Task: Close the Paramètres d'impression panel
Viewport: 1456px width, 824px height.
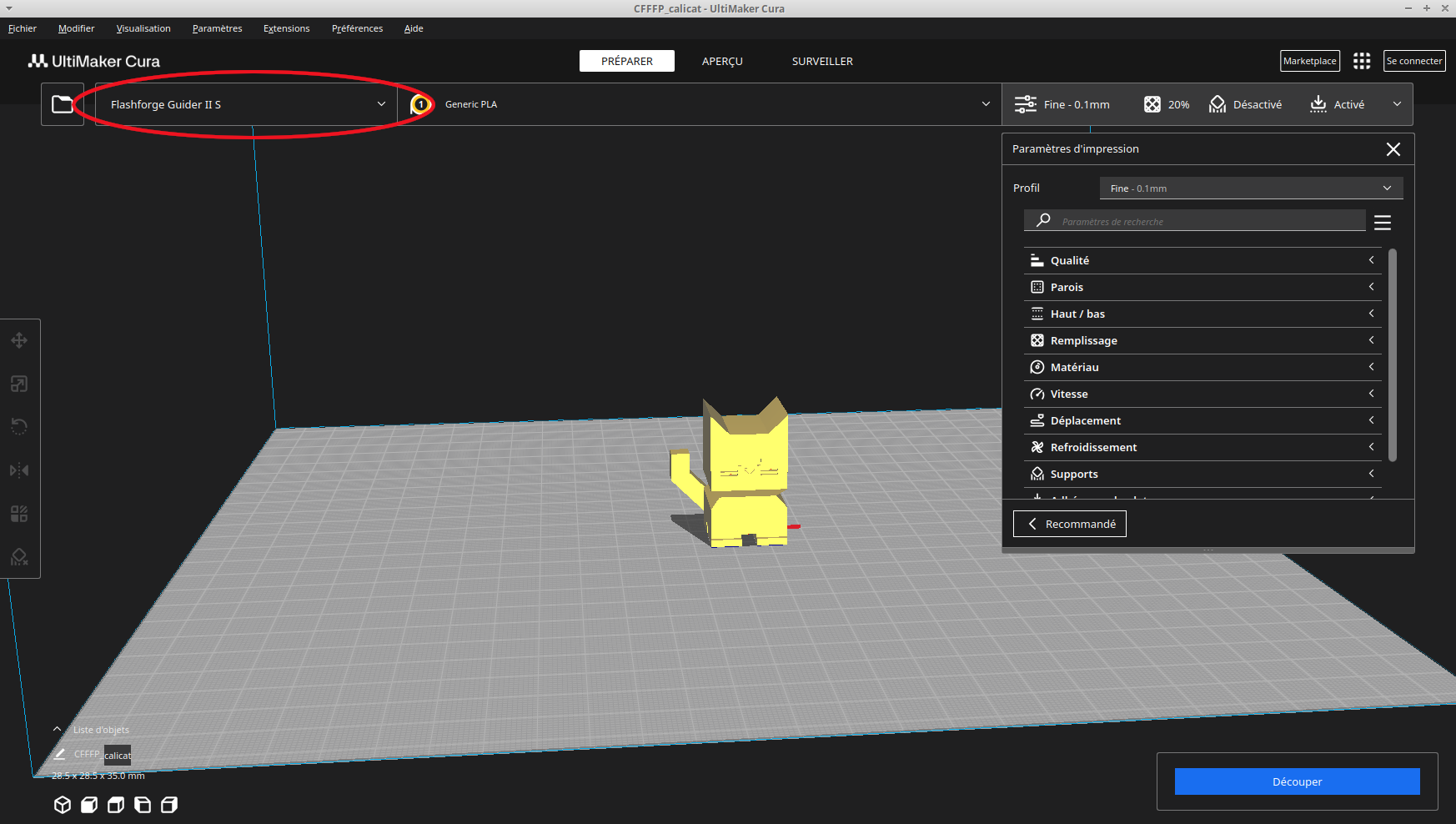Action: point(1393,149)
